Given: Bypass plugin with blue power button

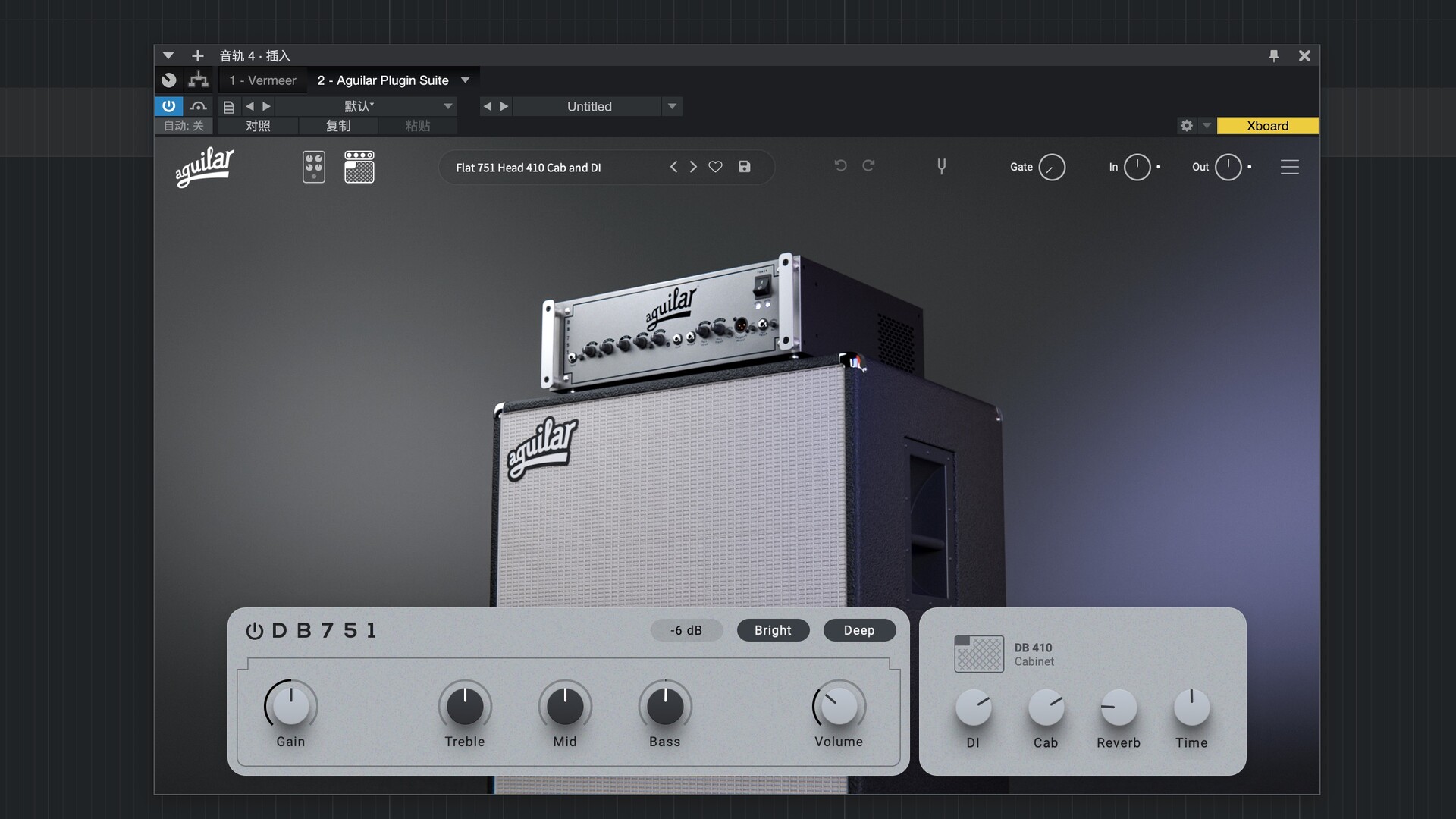Looking at the screenshot, I should click(168, 106).
